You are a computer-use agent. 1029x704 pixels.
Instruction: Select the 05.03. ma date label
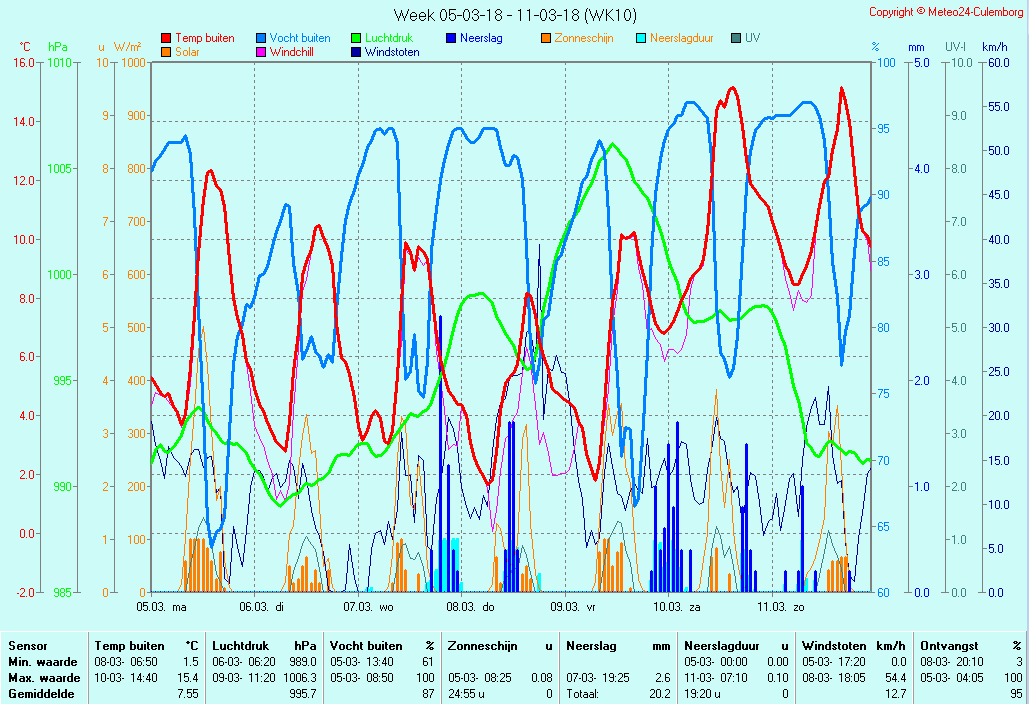click(161, 606)
